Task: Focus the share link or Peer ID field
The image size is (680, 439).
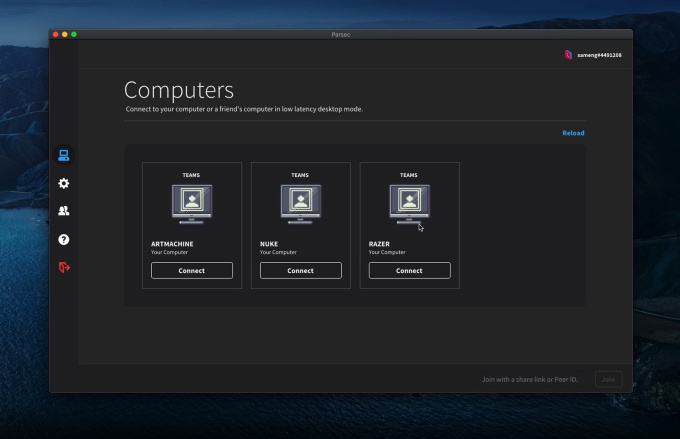Action: point(530,379)
